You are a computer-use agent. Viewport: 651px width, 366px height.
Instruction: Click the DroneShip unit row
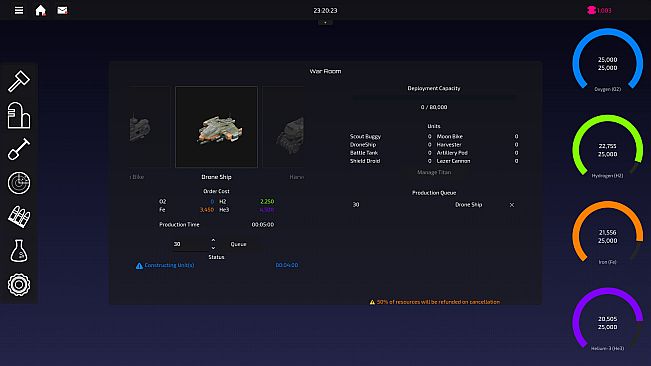tap(390, 145)
